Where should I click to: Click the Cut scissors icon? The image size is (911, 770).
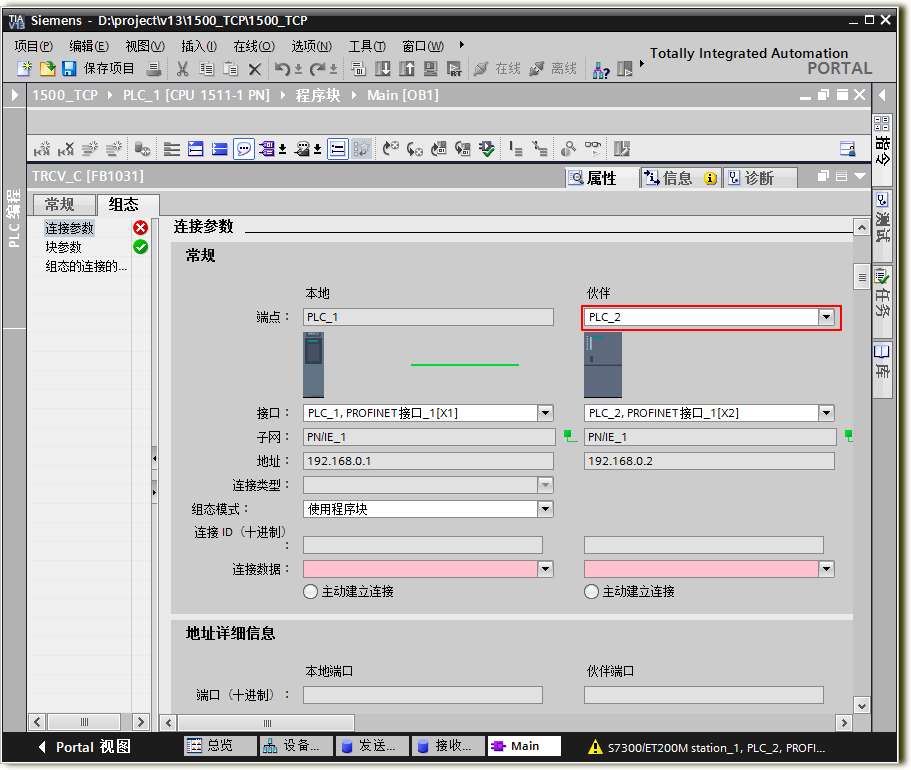pyautogui.click(x=182, y=69)
